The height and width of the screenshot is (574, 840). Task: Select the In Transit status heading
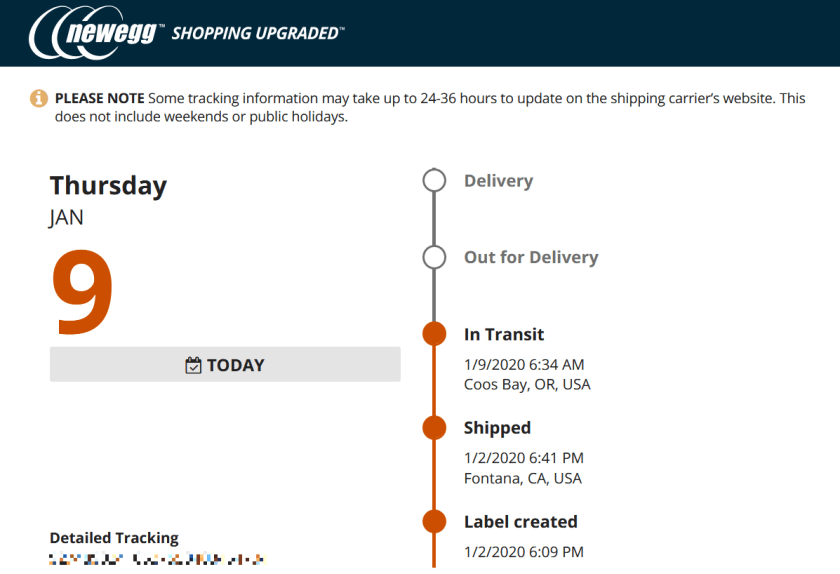coord(504,334)
